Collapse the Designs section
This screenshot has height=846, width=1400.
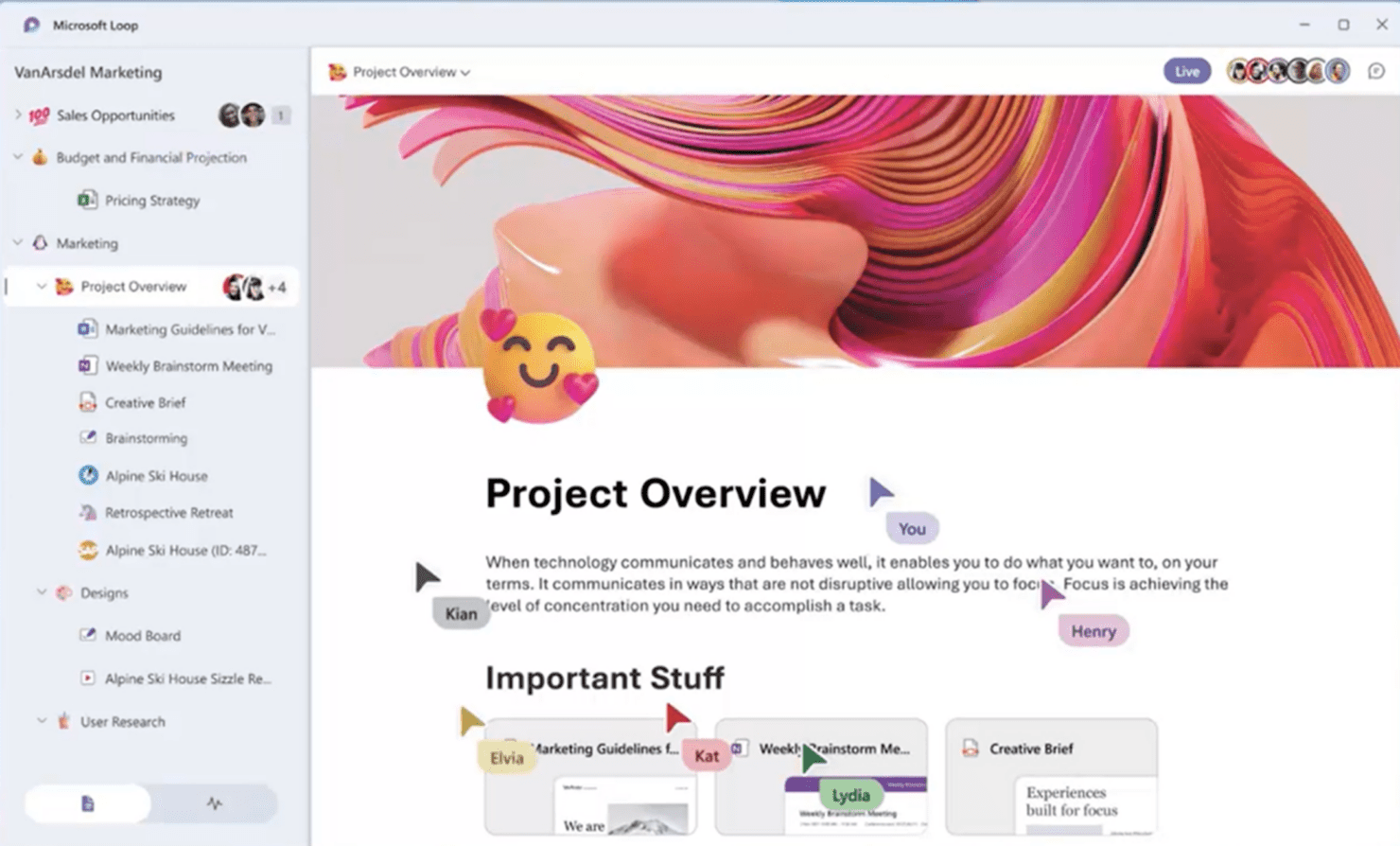tap(41, 592)
